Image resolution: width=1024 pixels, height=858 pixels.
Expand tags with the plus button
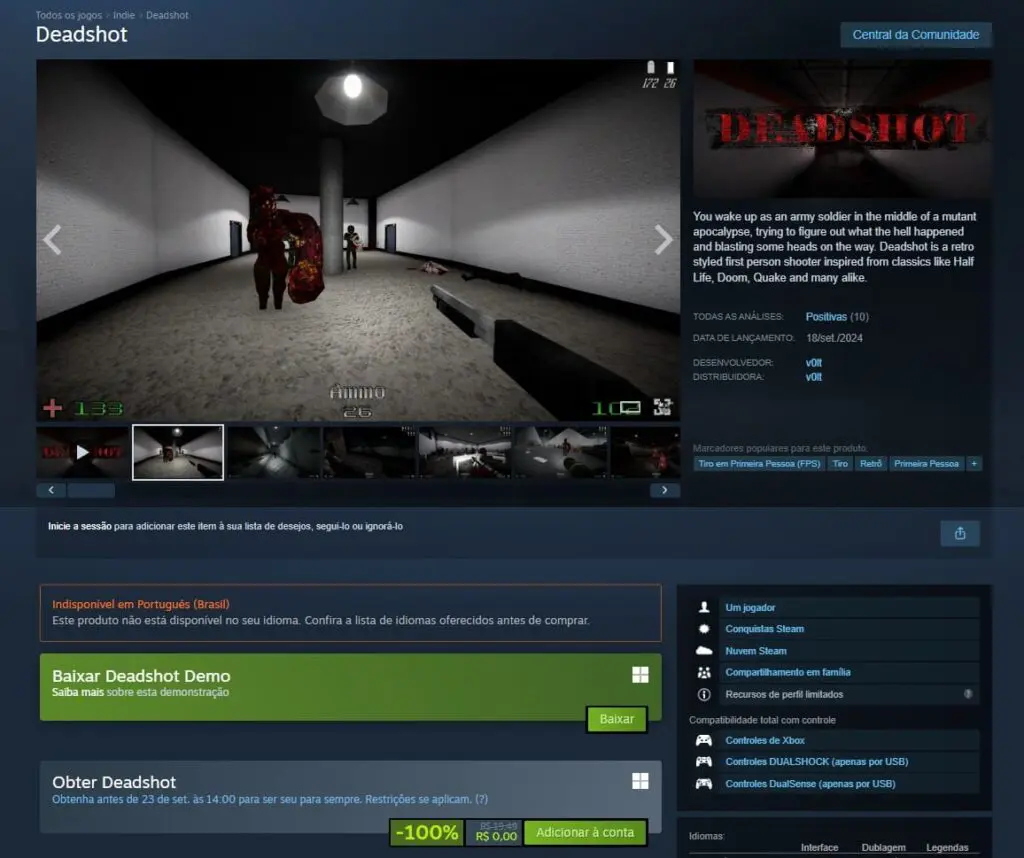click(974, 464)
